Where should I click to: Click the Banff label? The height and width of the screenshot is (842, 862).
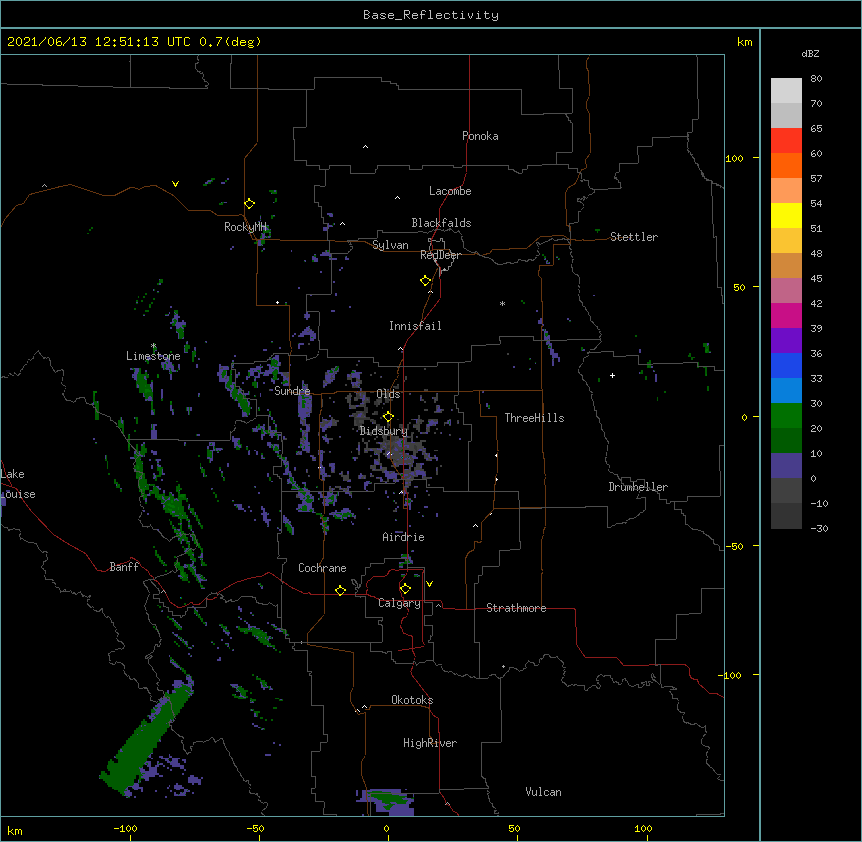(x=124, y=567)
